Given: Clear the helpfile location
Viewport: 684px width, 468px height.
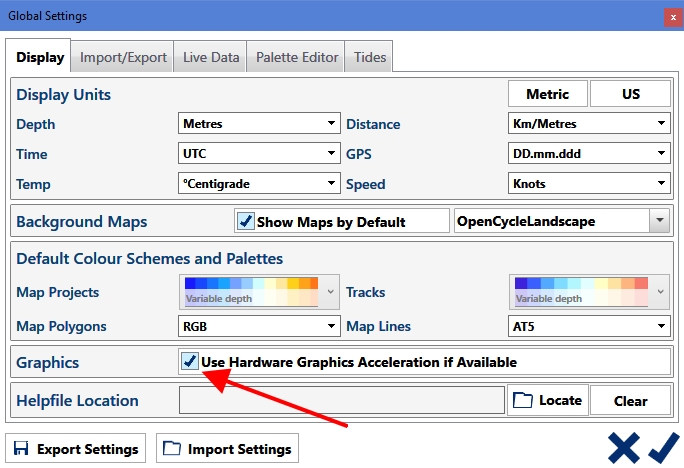Looking at the screenshot, I should (x=630, y=401).
